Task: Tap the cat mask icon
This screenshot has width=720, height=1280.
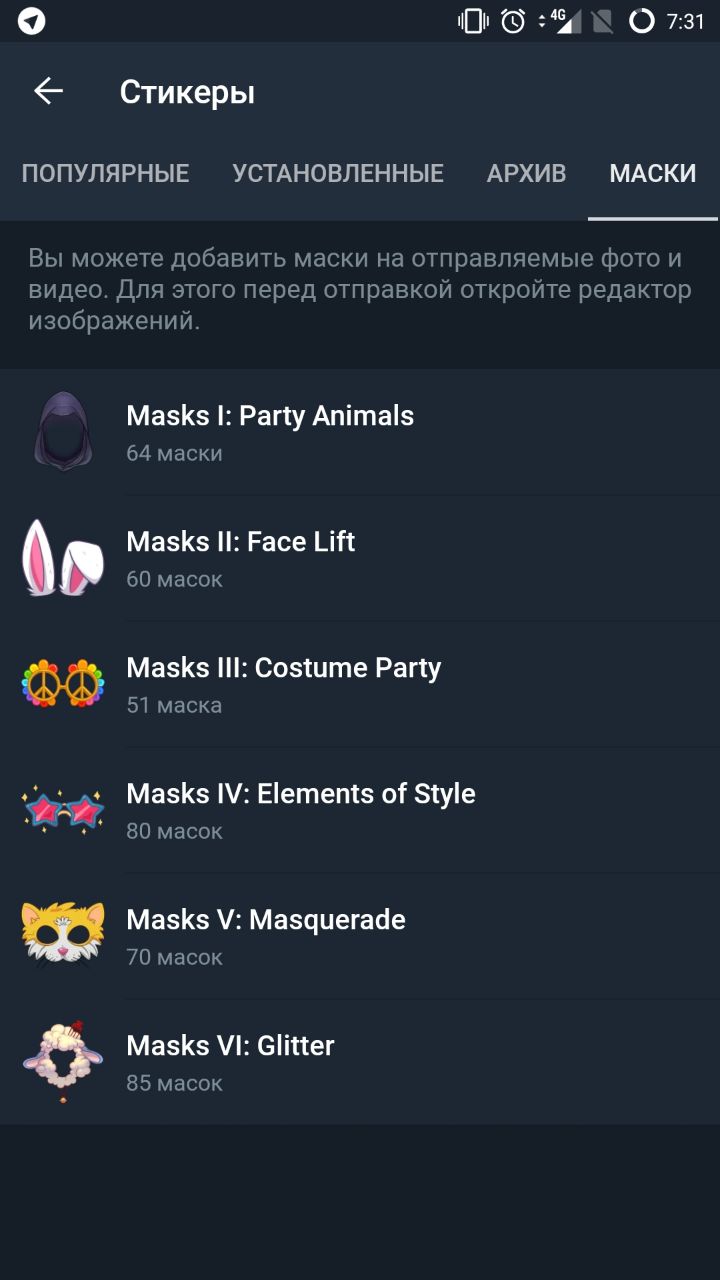Action: (63, 935)
